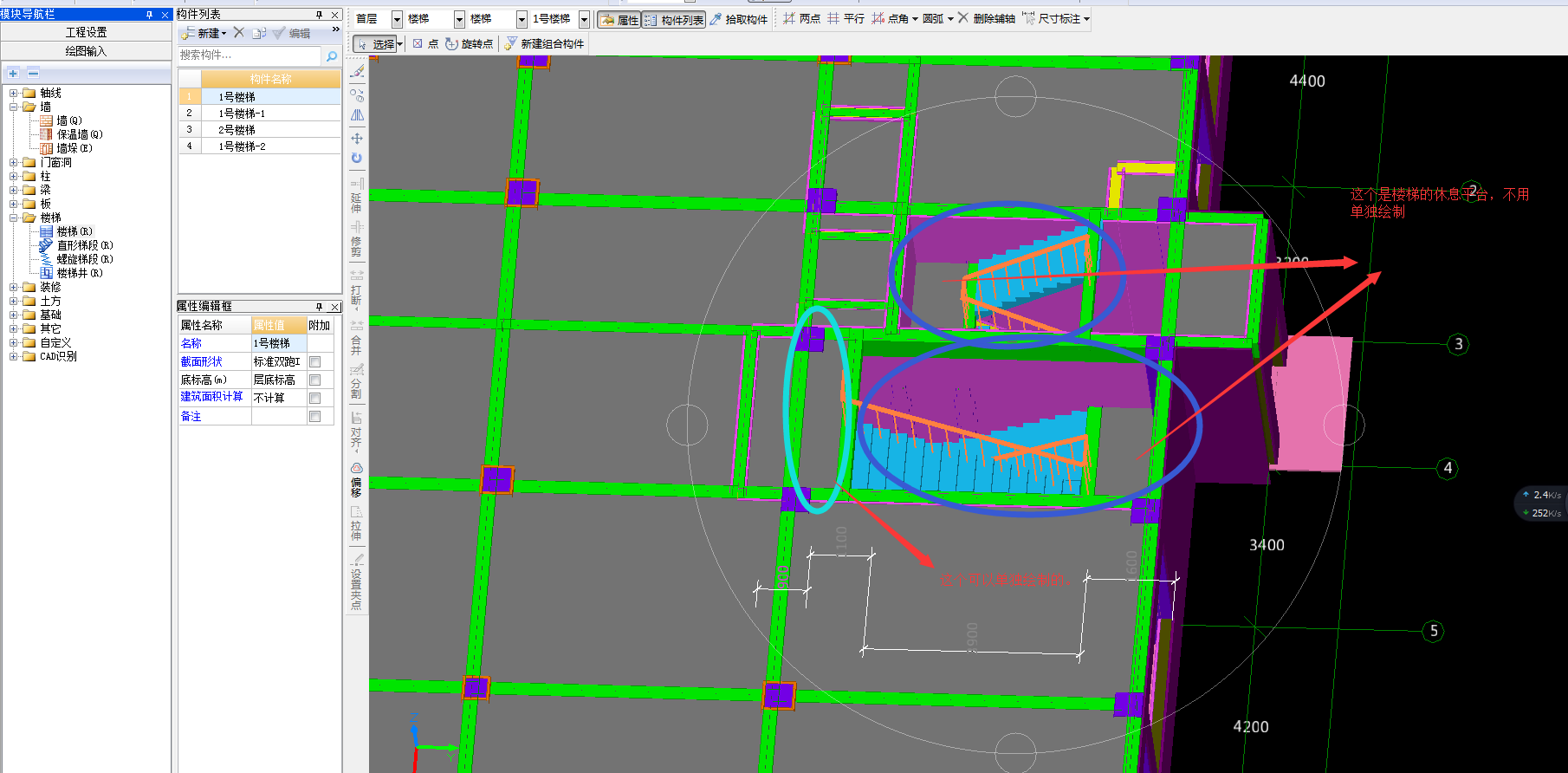Click the 编辑 button in 构件列表

[x=292, y=33]
